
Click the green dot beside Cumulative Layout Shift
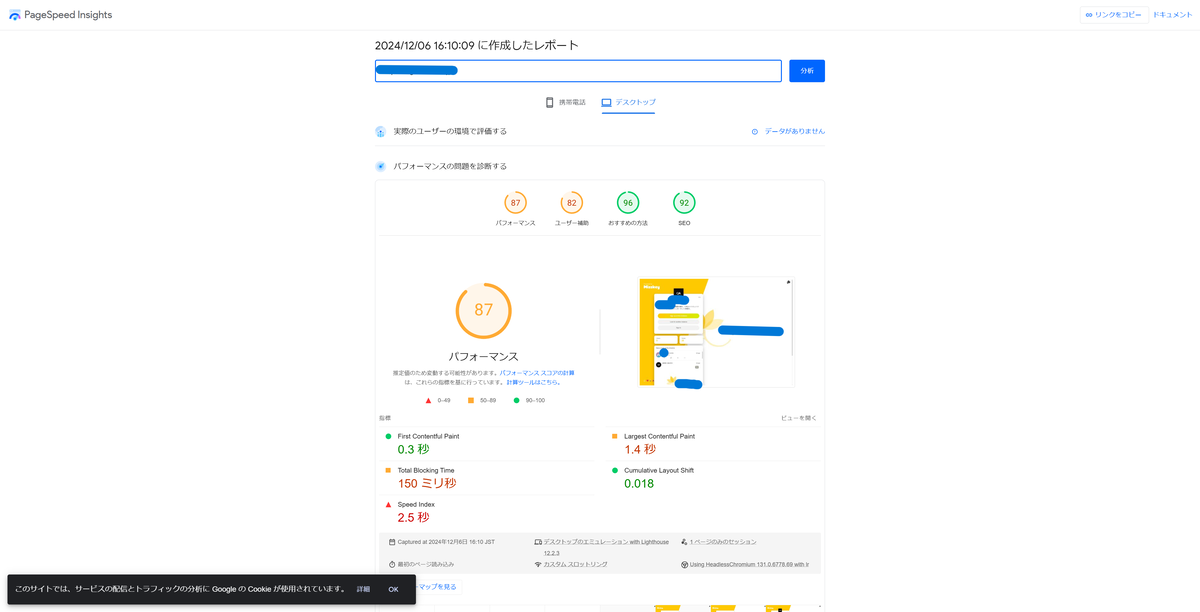pyautogui.click(x=615, y=470)
